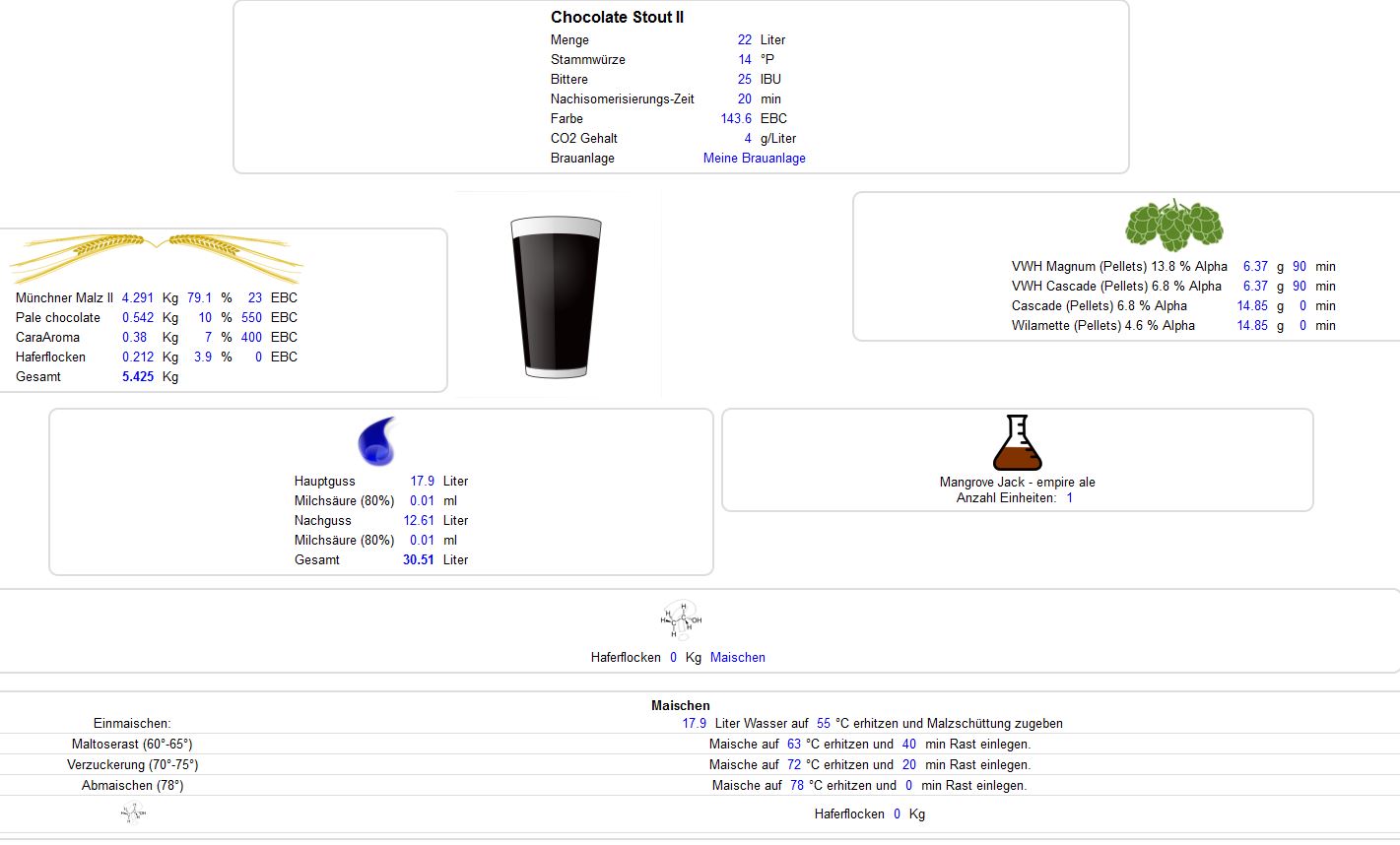Change the Bittere IBU value 25
1400x845 pixels.
tap(744, 79)
